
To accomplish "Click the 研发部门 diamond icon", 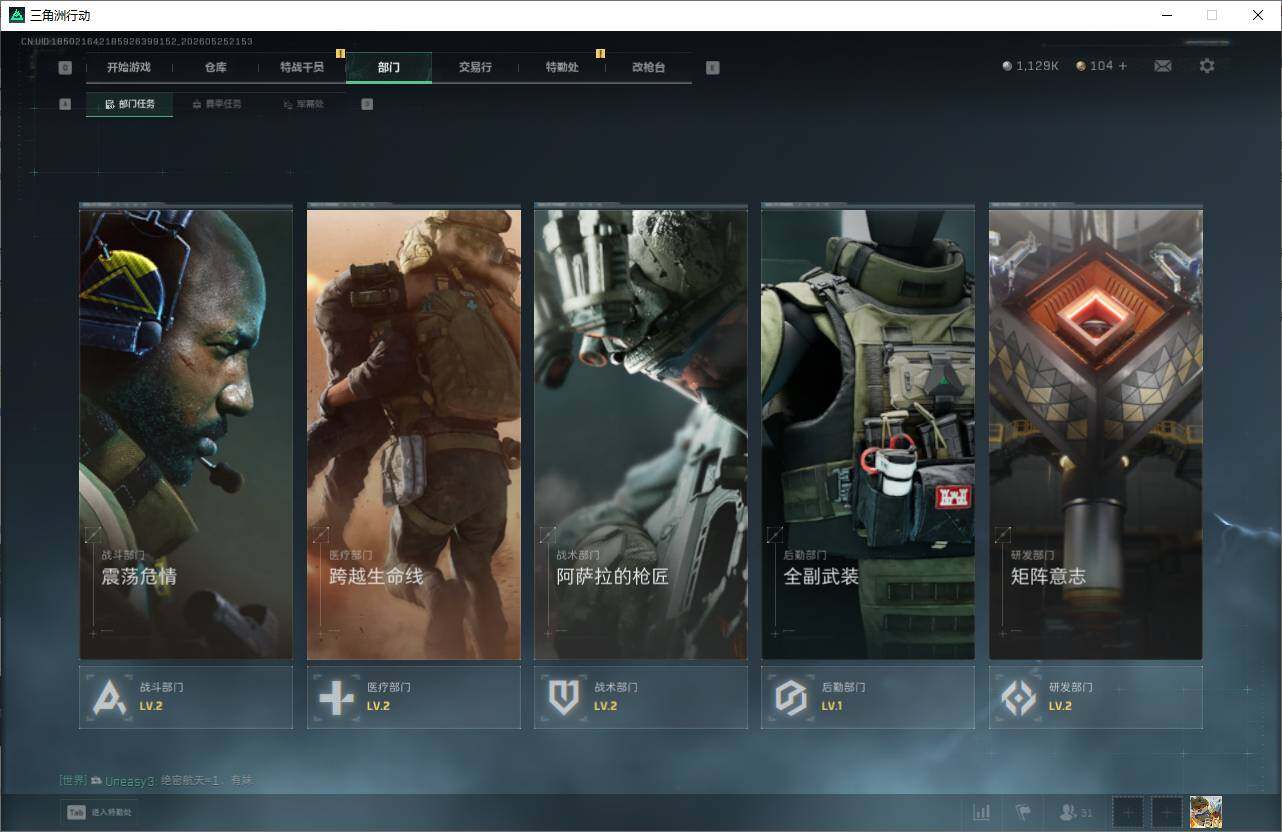I will (x=1019, y=697).
